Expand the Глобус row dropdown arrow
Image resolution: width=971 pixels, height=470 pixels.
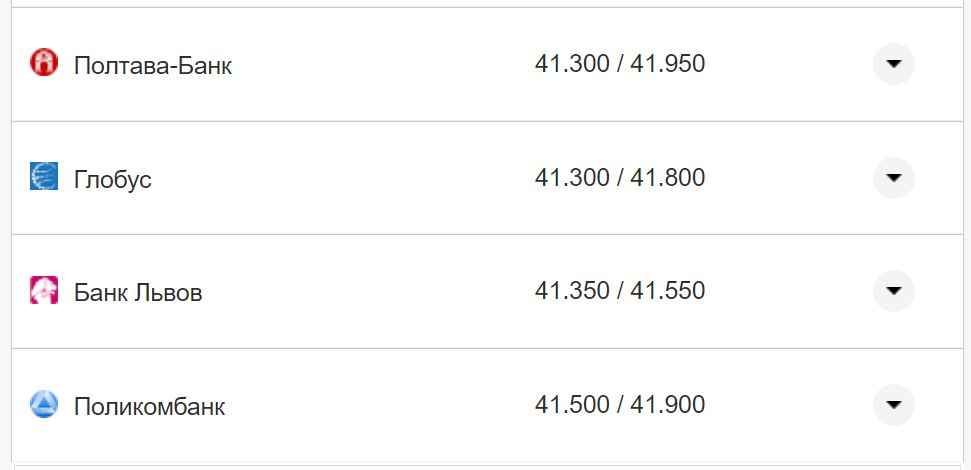pos(894,178)
